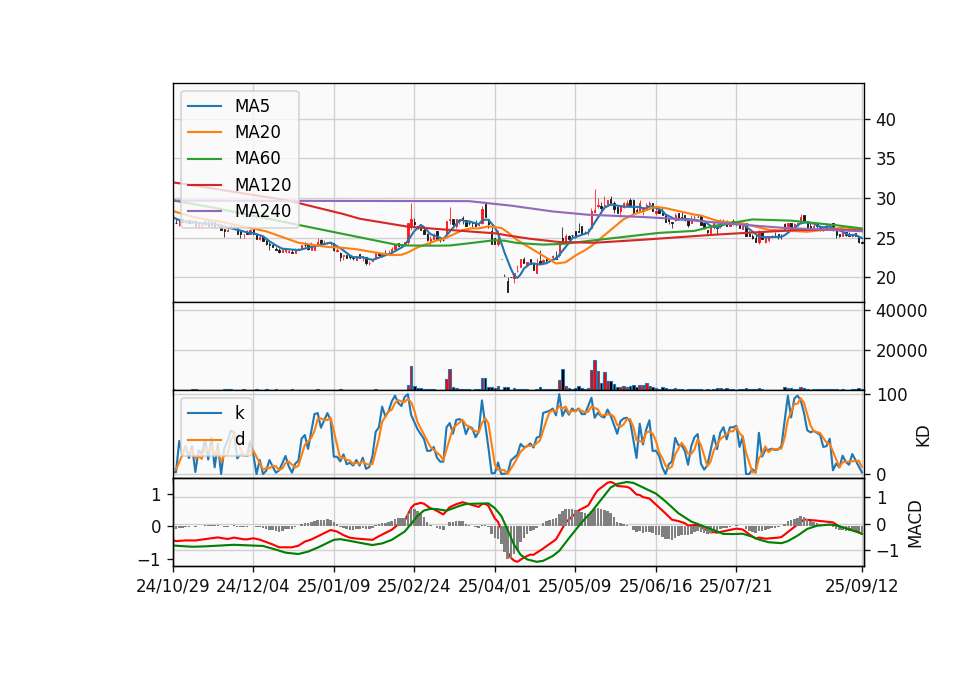Click the 25/02/24 date label
Screen dimensions: 960x690
click(x=414, y=586)
